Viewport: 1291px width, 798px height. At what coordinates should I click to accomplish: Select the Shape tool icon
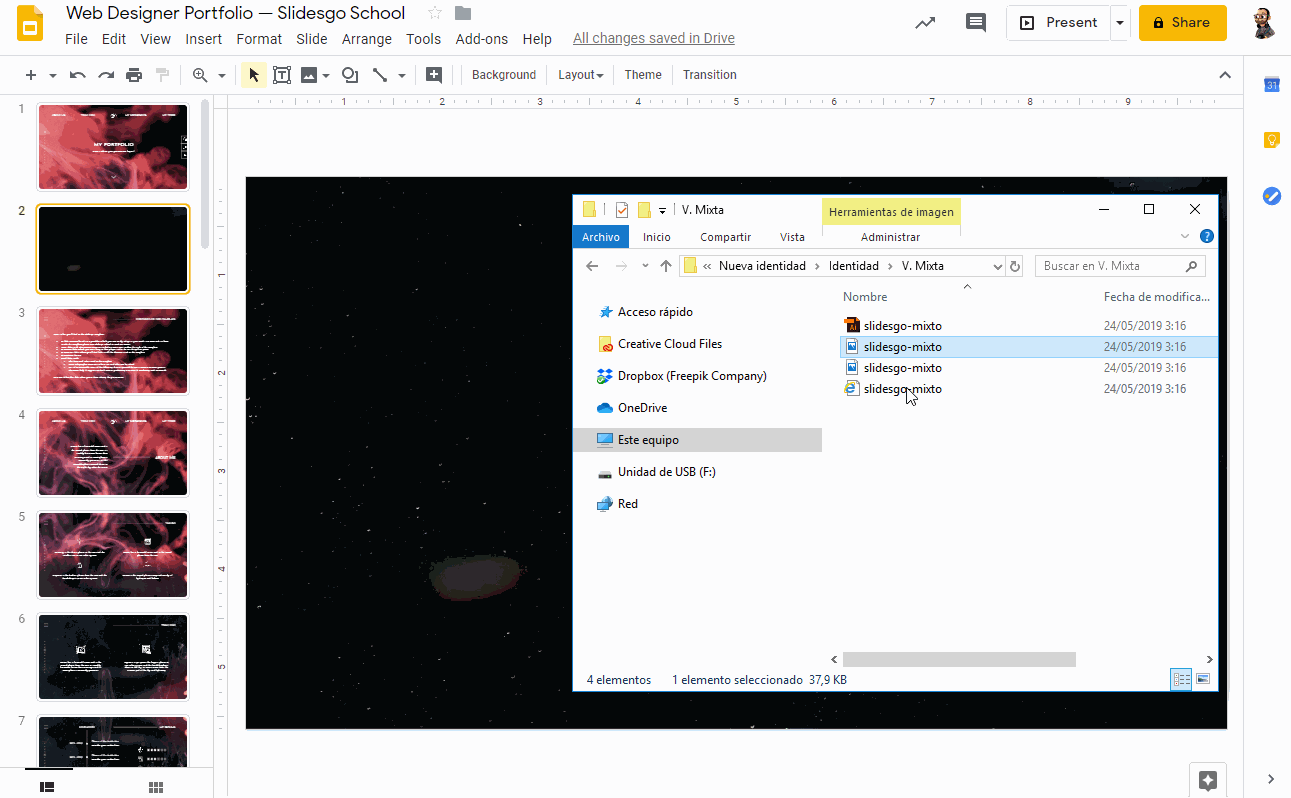click(350, 75)
